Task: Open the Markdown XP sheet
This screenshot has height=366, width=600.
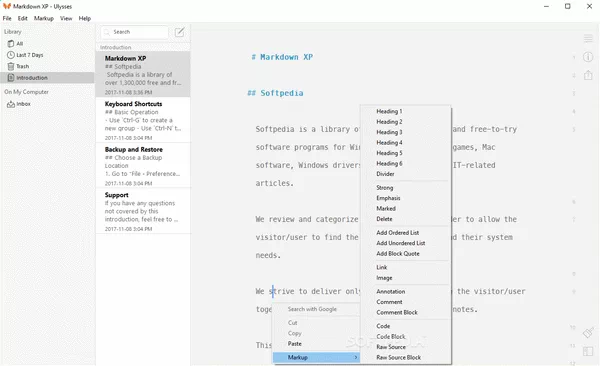Action: click(143, 74)
